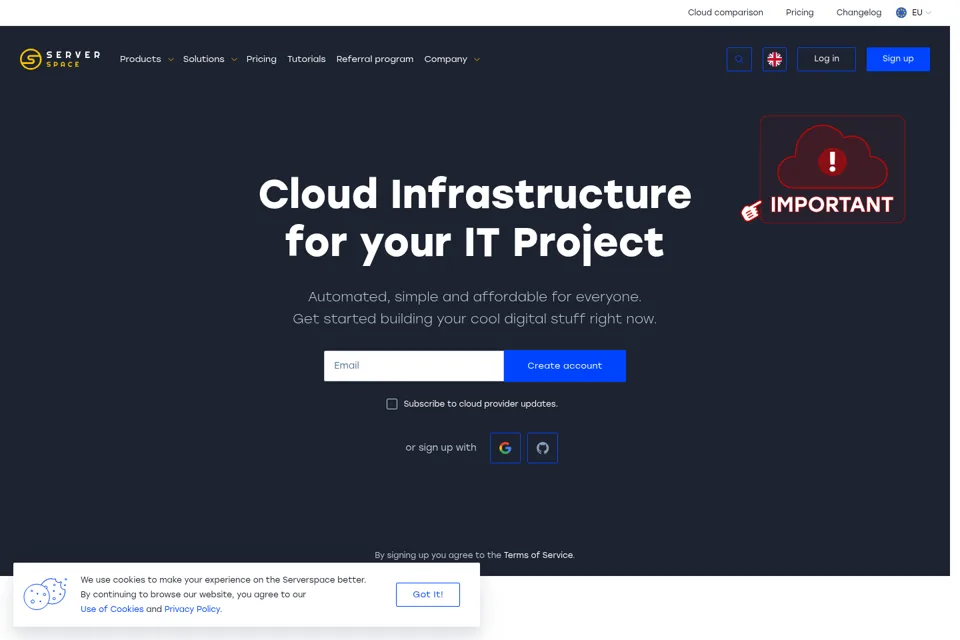The height and width of the screenshot is (640, 960).
Task: Click the Serverspace logo
Action: [60, 59]
